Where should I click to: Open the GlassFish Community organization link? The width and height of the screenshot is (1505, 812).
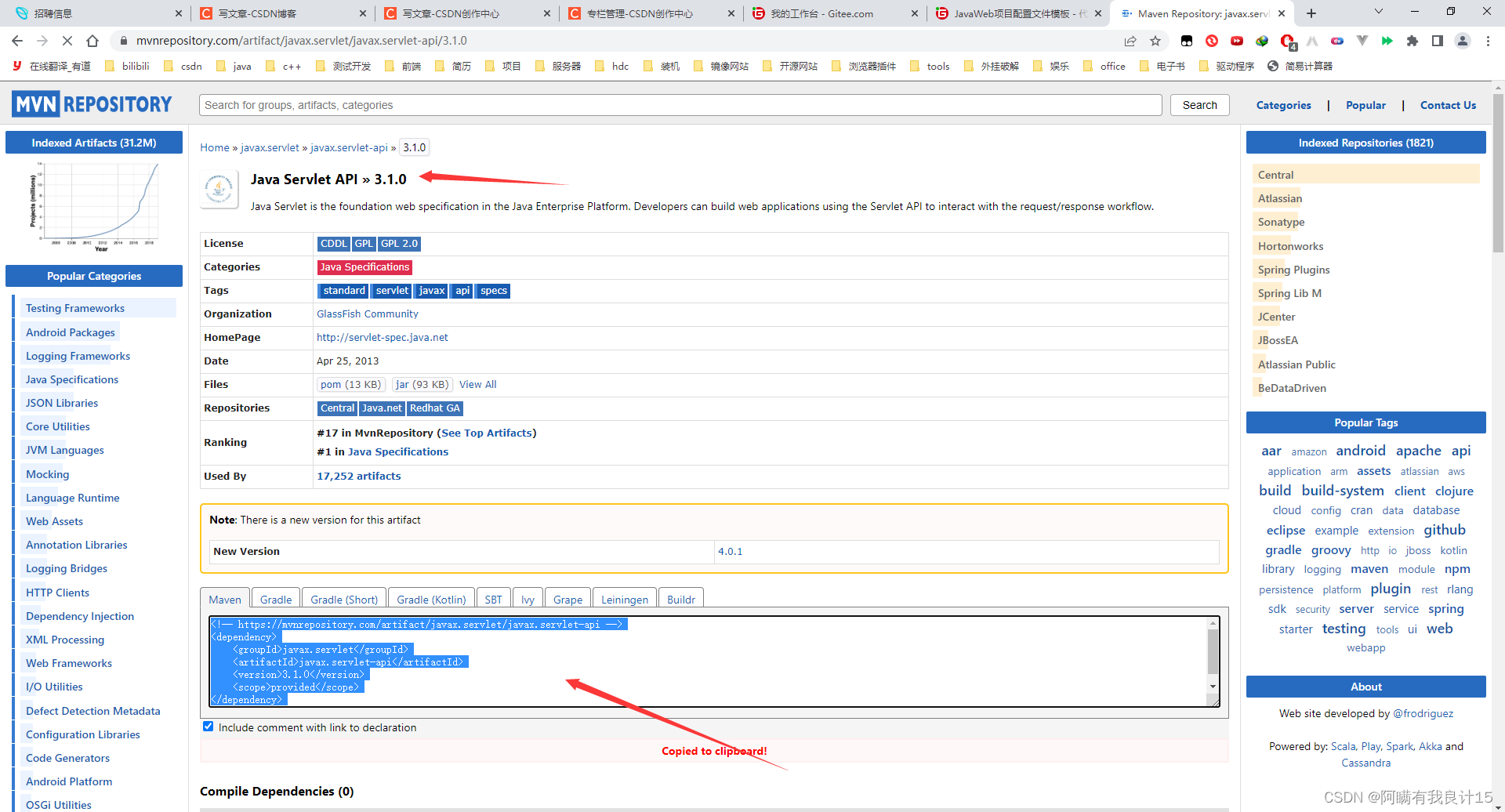click(x=368, y=314)
